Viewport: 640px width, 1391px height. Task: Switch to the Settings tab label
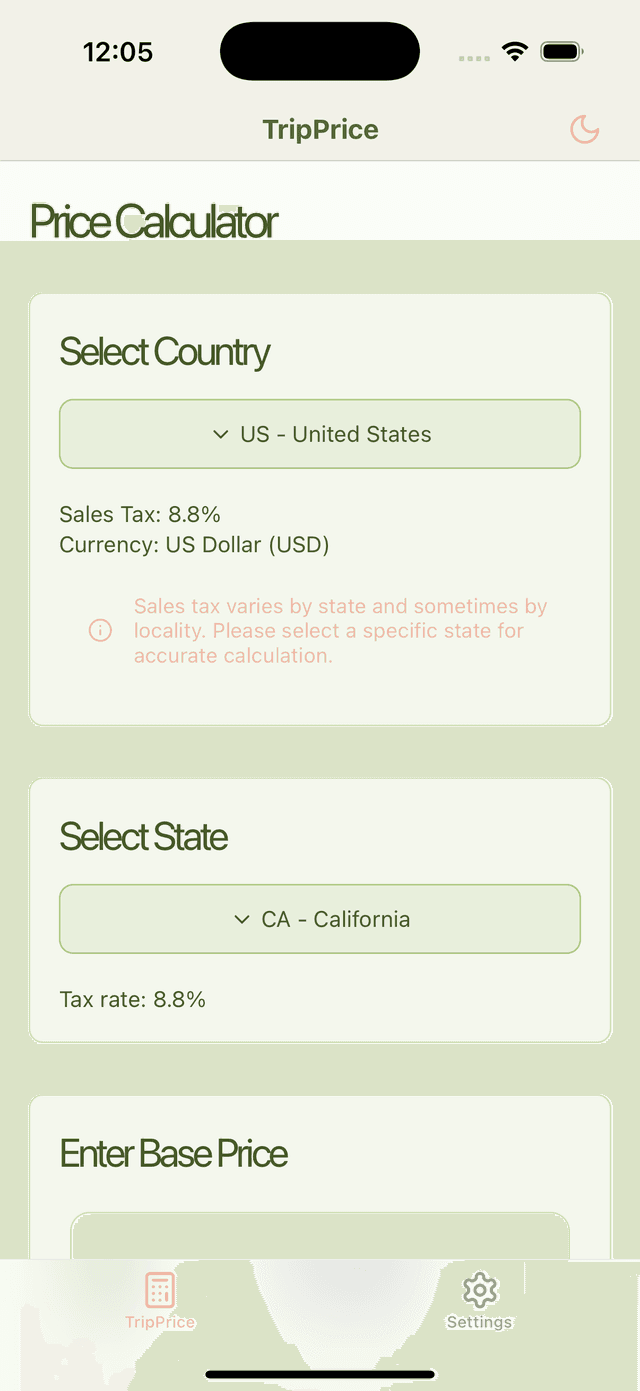(480, 1322)
